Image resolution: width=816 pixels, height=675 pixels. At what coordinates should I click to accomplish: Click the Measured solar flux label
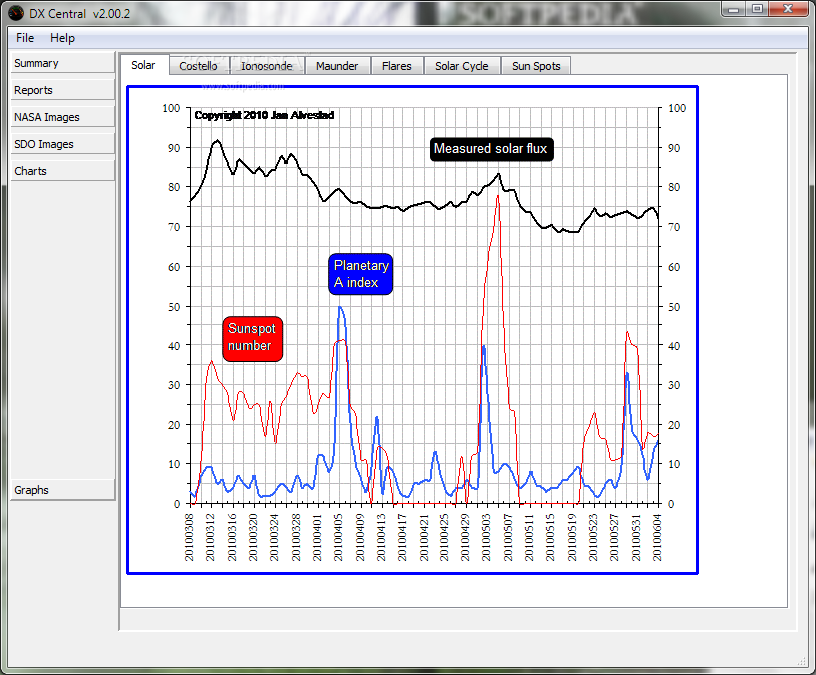(x=491, y=149)
